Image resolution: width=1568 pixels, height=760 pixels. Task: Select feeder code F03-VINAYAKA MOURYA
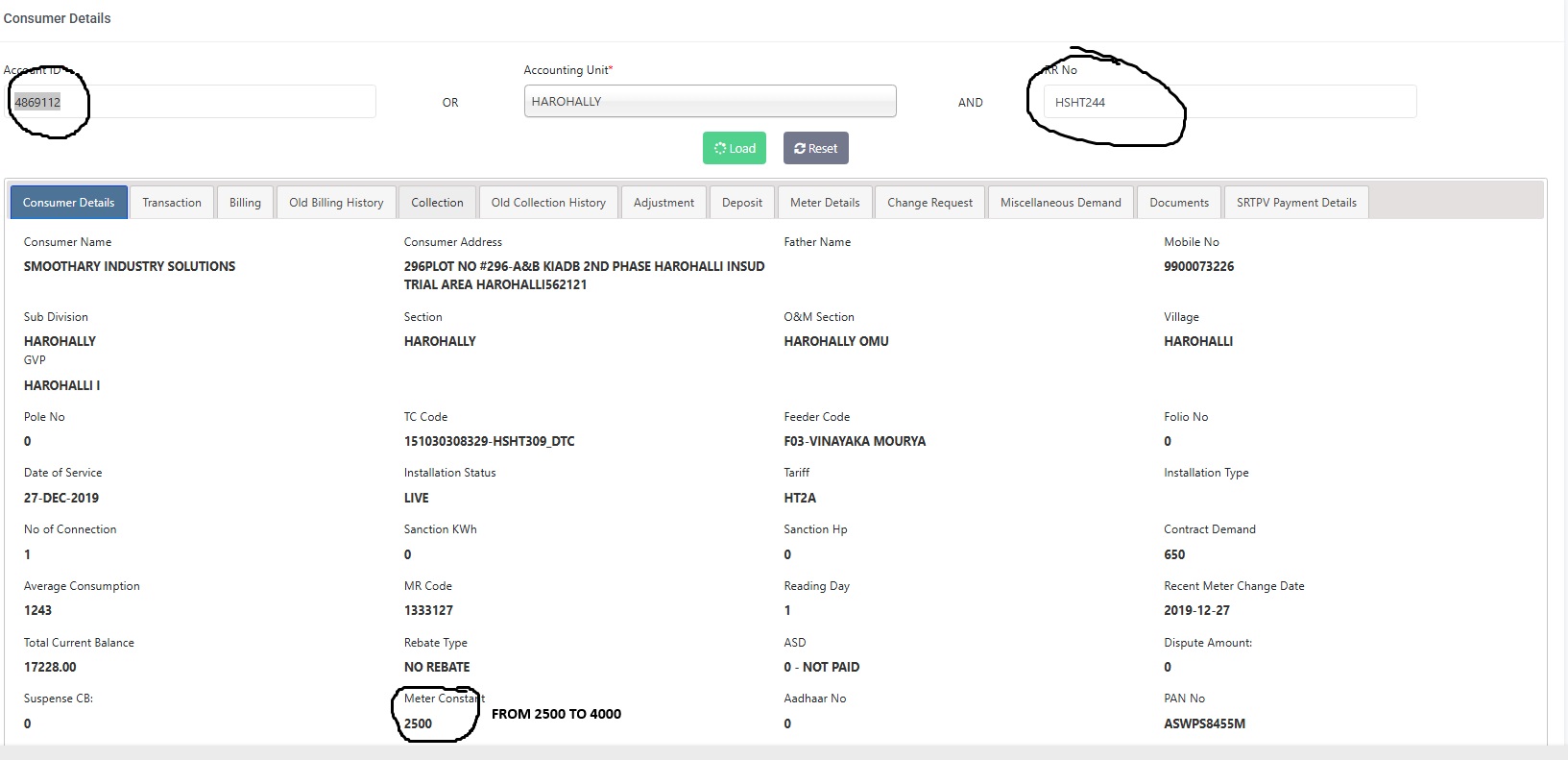(x=855, y=441)
